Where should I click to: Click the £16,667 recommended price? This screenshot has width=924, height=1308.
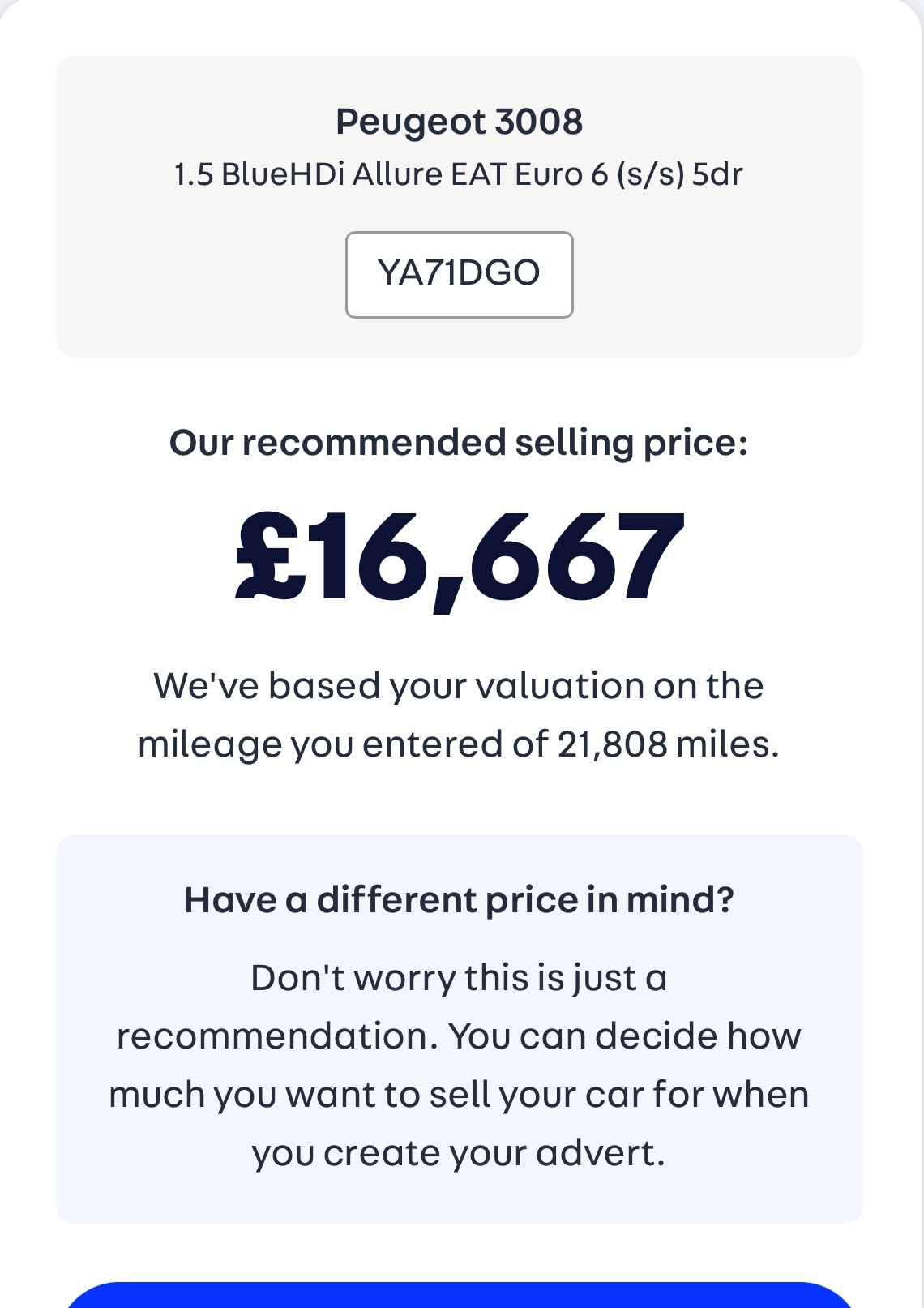(459, 558)
